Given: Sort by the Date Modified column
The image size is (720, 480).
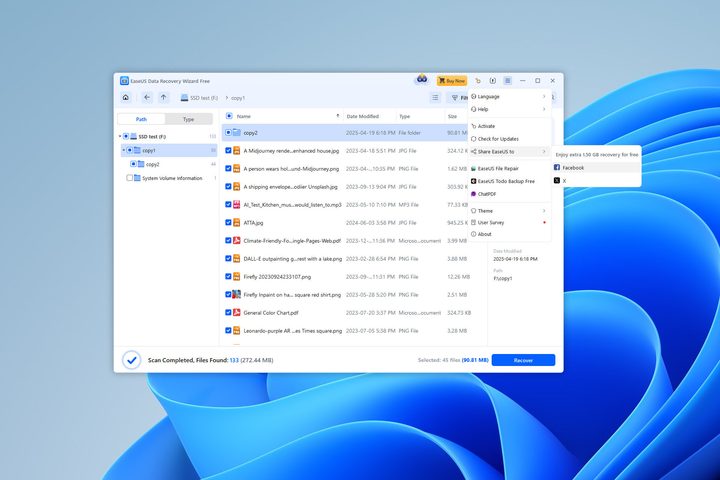Looking at the screenshot, I should 362,116.
